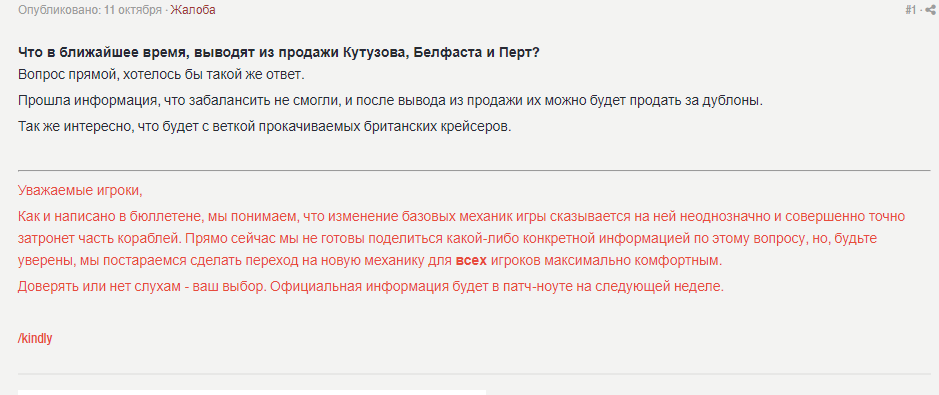Click the share post icon
Image resolution: width=939 pixels, height=395 pixels.
[x=929, y=10]
